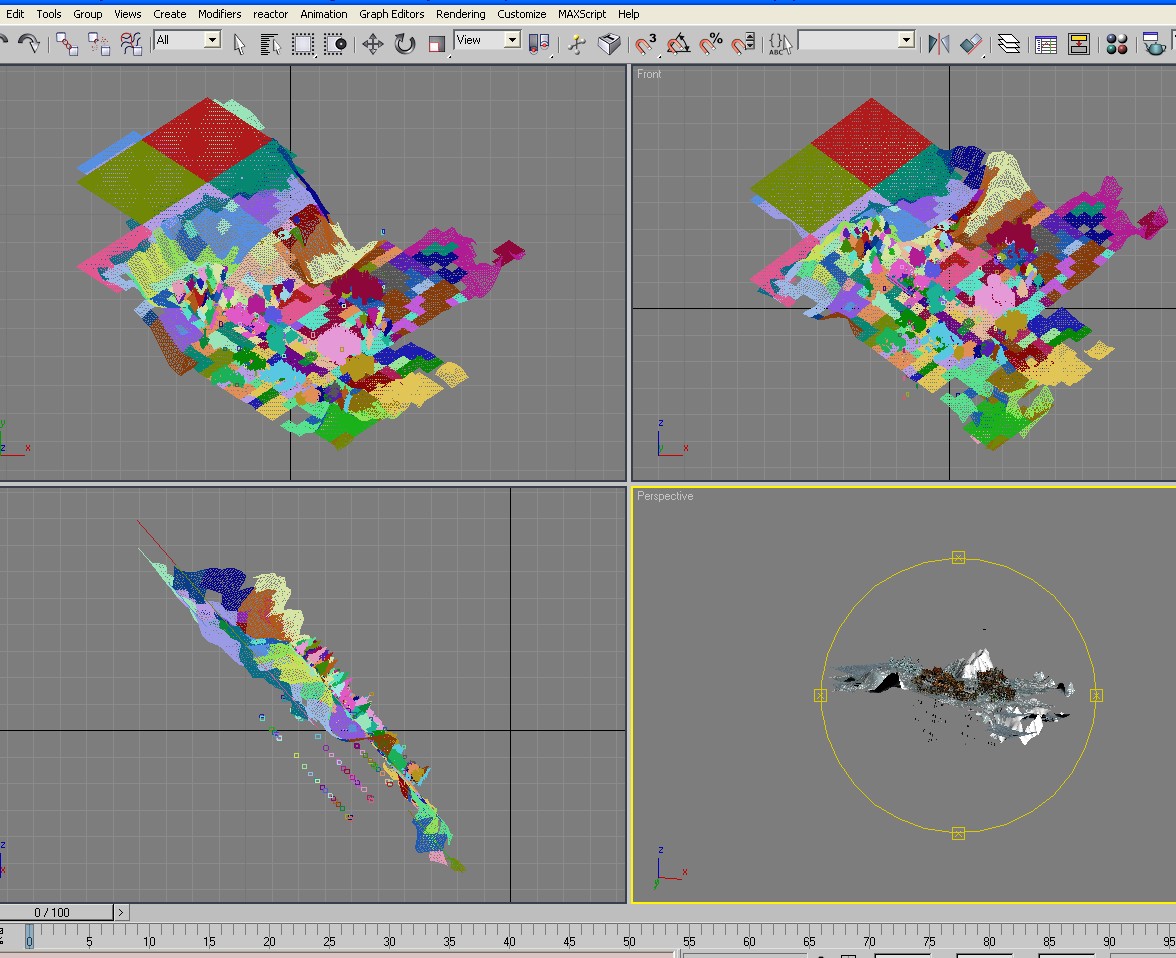Image resolution: width=1176 pixels, height=958 pixels.
Task: Open the 'View' reference coordinate dropdown
Action: 512,40
